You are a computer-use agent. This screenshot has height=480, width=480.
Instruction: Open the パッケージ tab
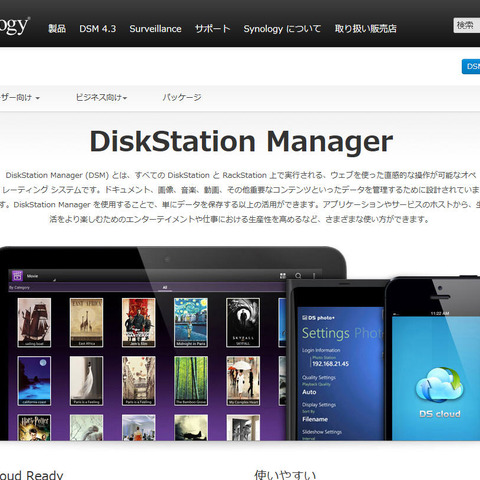pyautogui.click(x=182, y=97)
